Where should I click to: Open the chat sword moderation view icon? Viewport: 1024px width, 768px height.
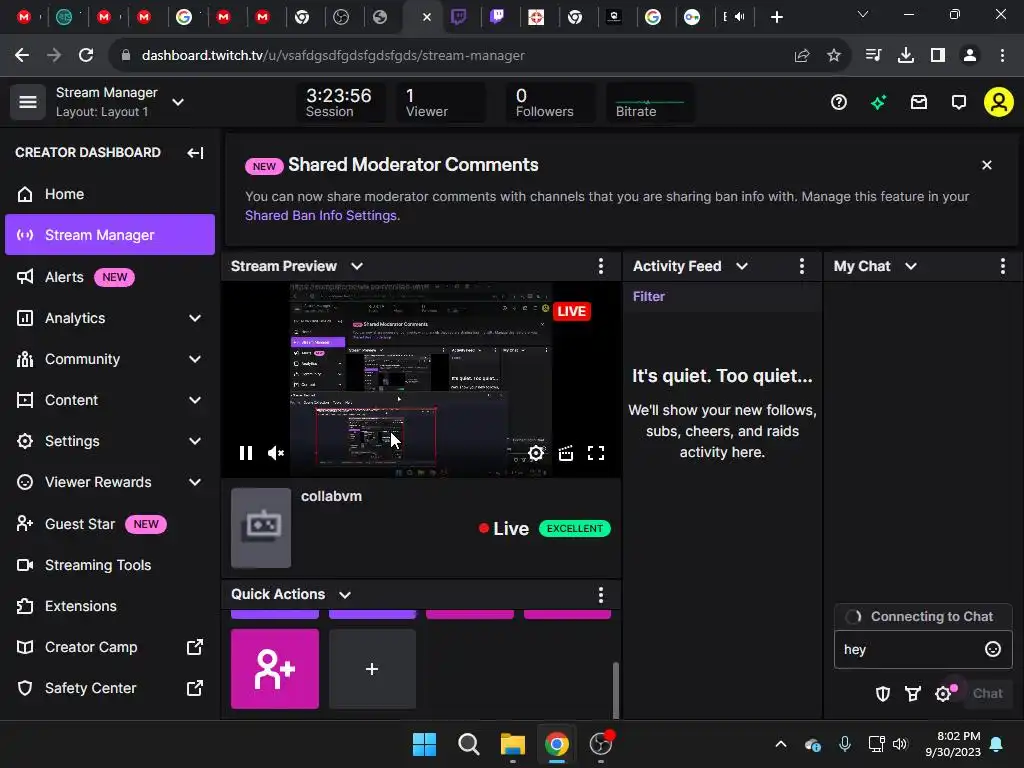913,694
